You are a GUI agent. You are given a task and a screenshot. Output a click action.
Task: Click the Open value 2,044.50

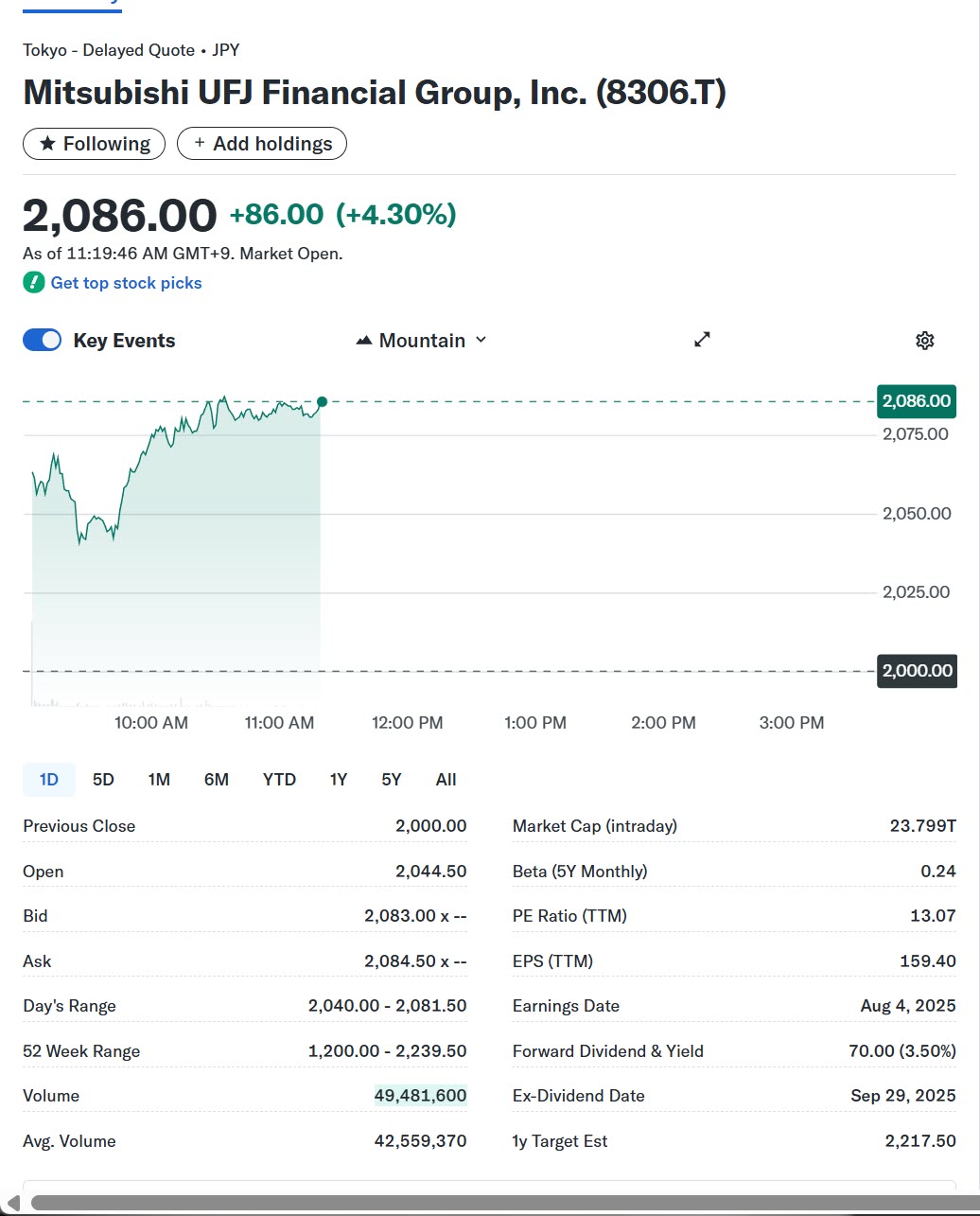[x=431, y=872]
